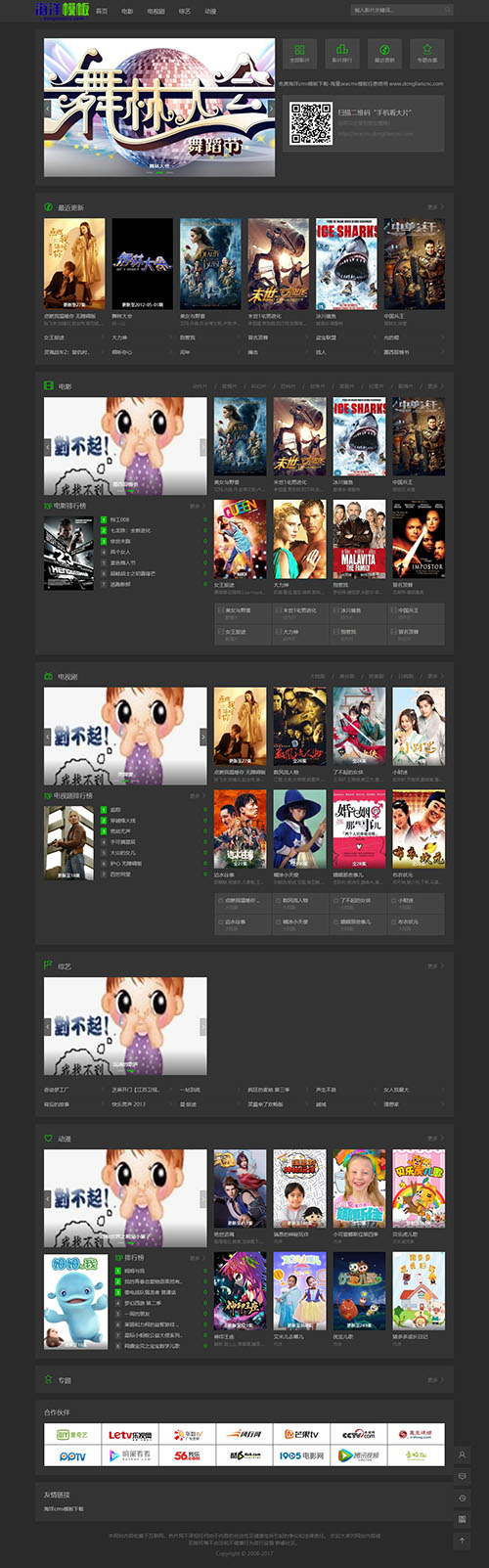Open the 全部影片 grid icon tile
Viewport: 489px width, 1568px height.
(299, 53)
